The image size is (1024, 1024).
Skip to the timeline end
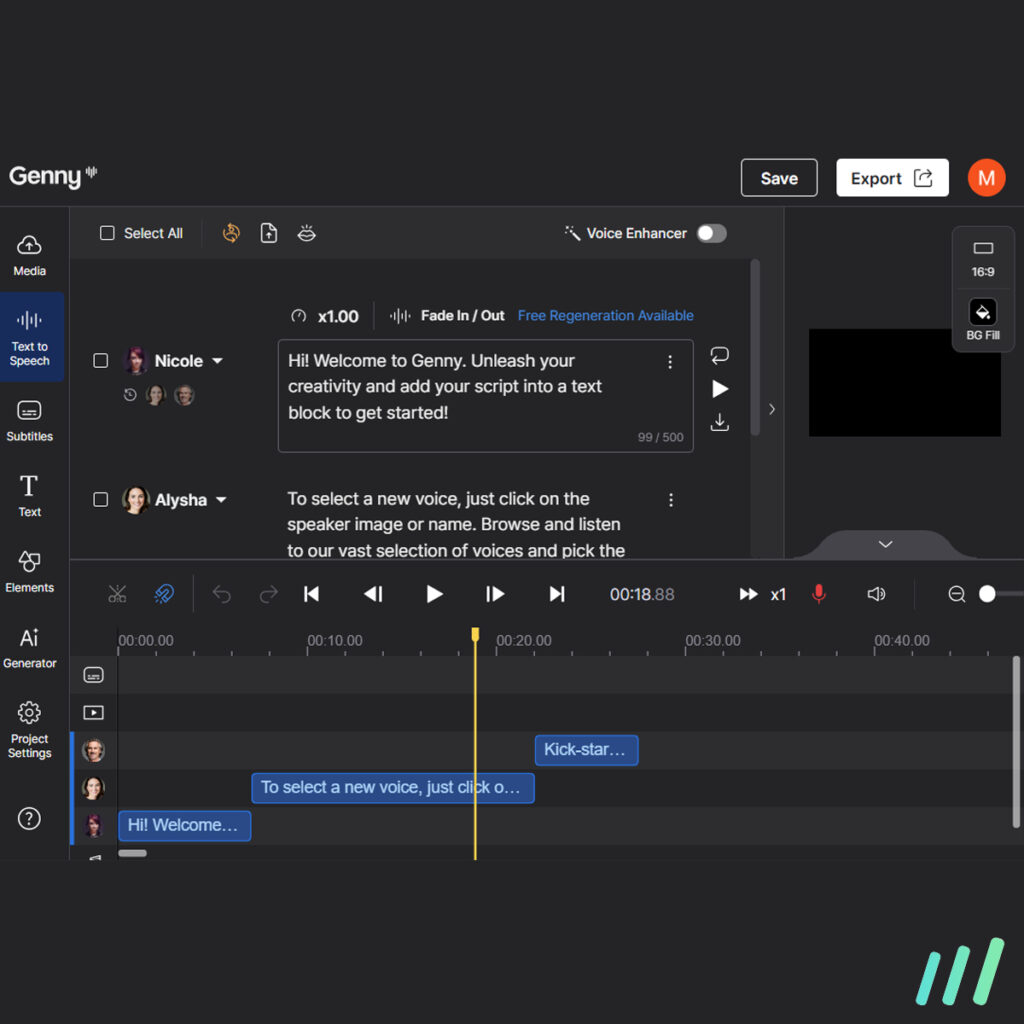click(556, 594)
